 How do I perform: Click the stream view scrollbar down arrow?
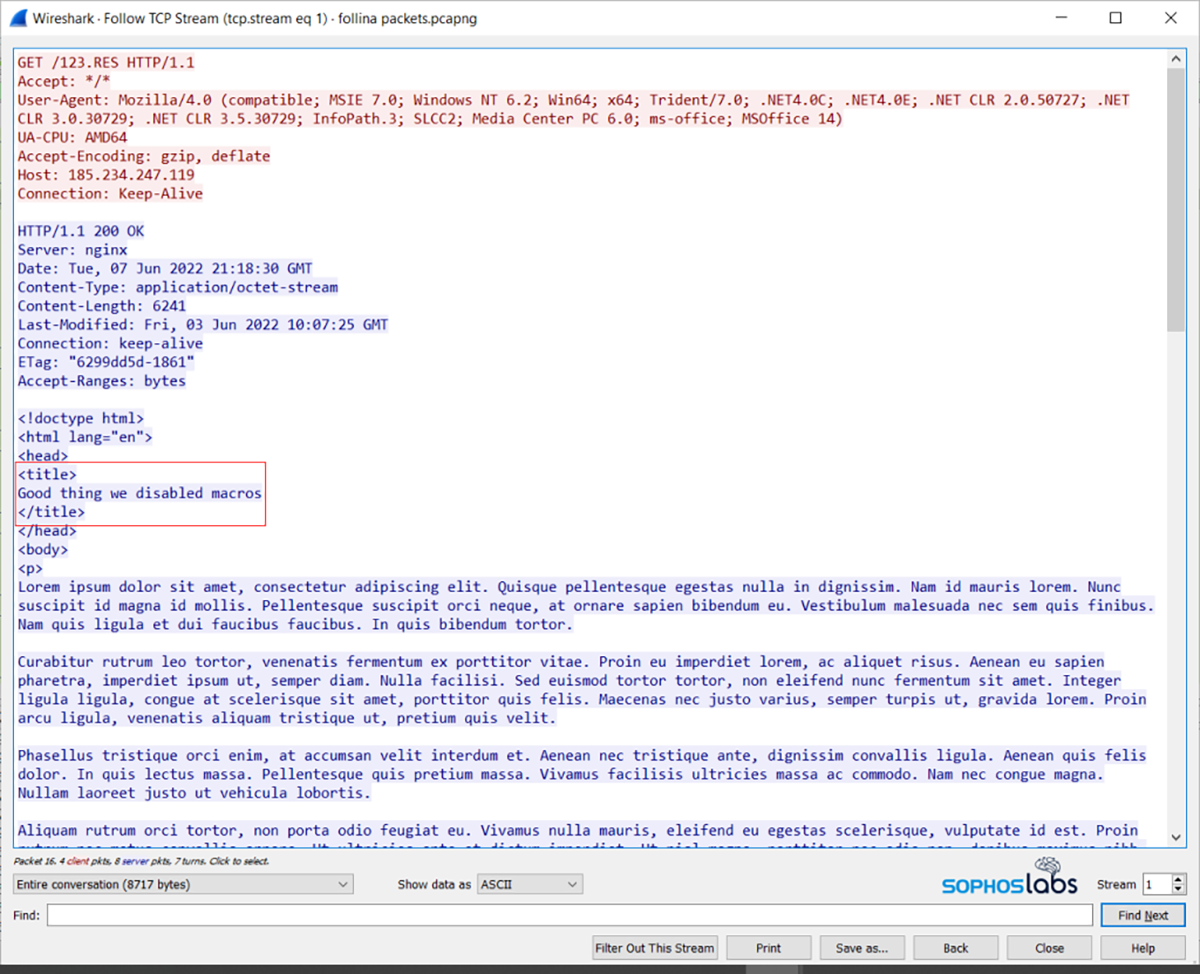(1176, 836)
